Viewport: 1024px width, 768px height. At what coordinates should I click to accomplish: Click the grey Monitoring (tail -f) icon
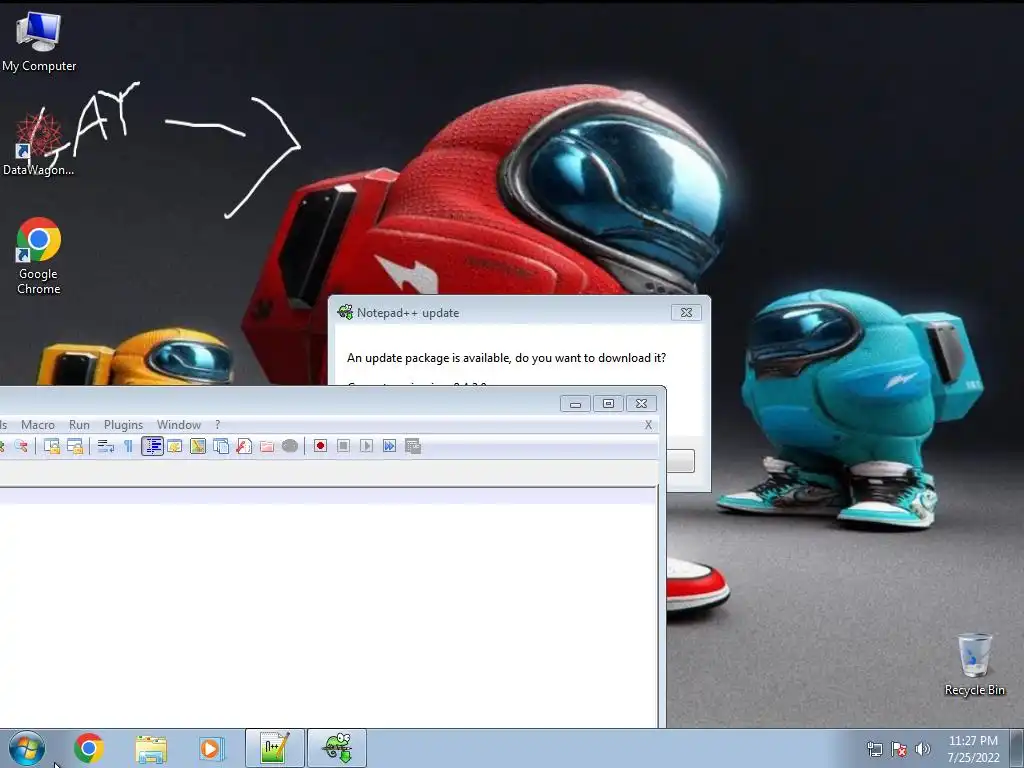[x=290, y=446]
